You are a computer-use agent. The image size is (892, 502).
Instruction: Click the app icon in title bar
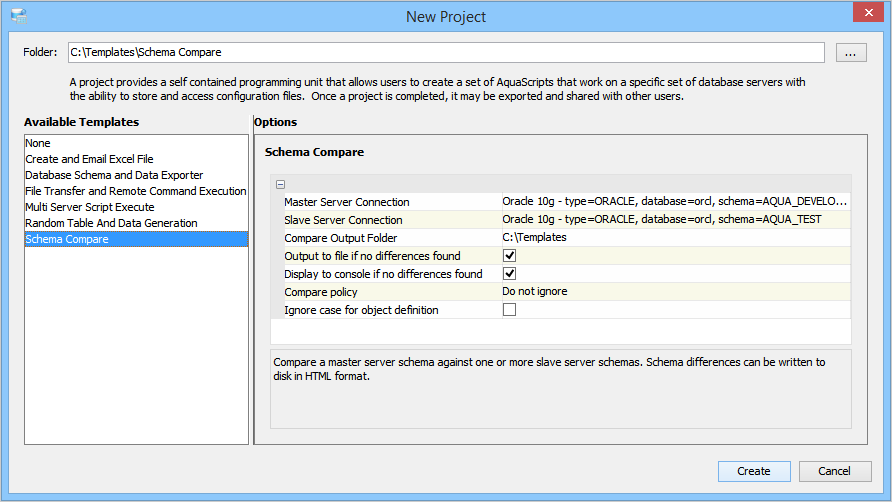[18, 16]
